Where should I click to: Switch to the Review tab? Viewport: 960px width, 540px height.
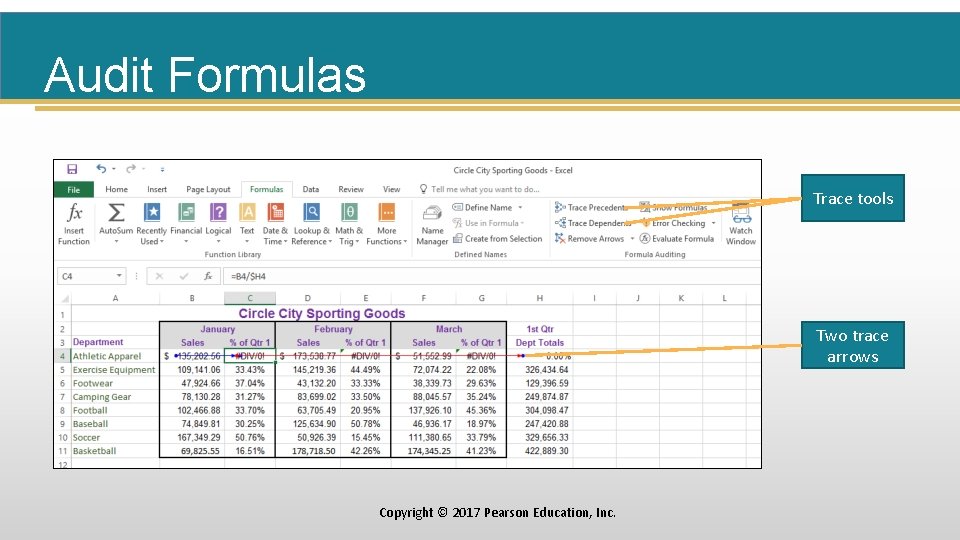click(x=351, y=189)
